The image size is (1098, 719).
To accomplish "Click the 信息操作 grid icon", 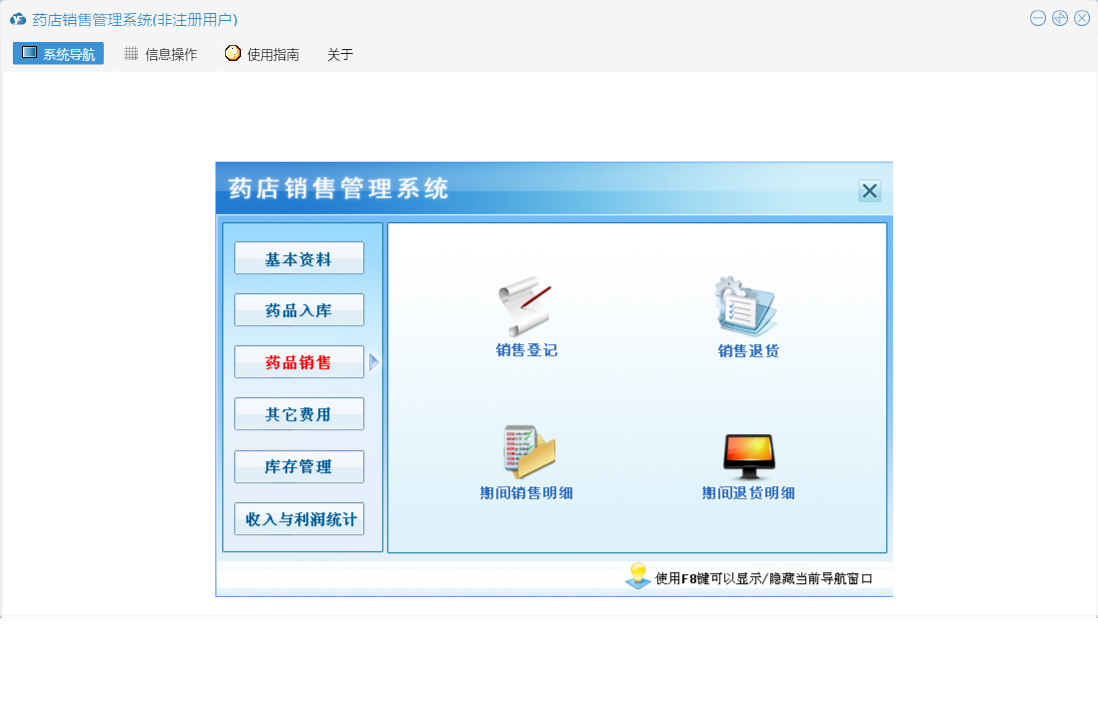I will click(x=131, y=53).
